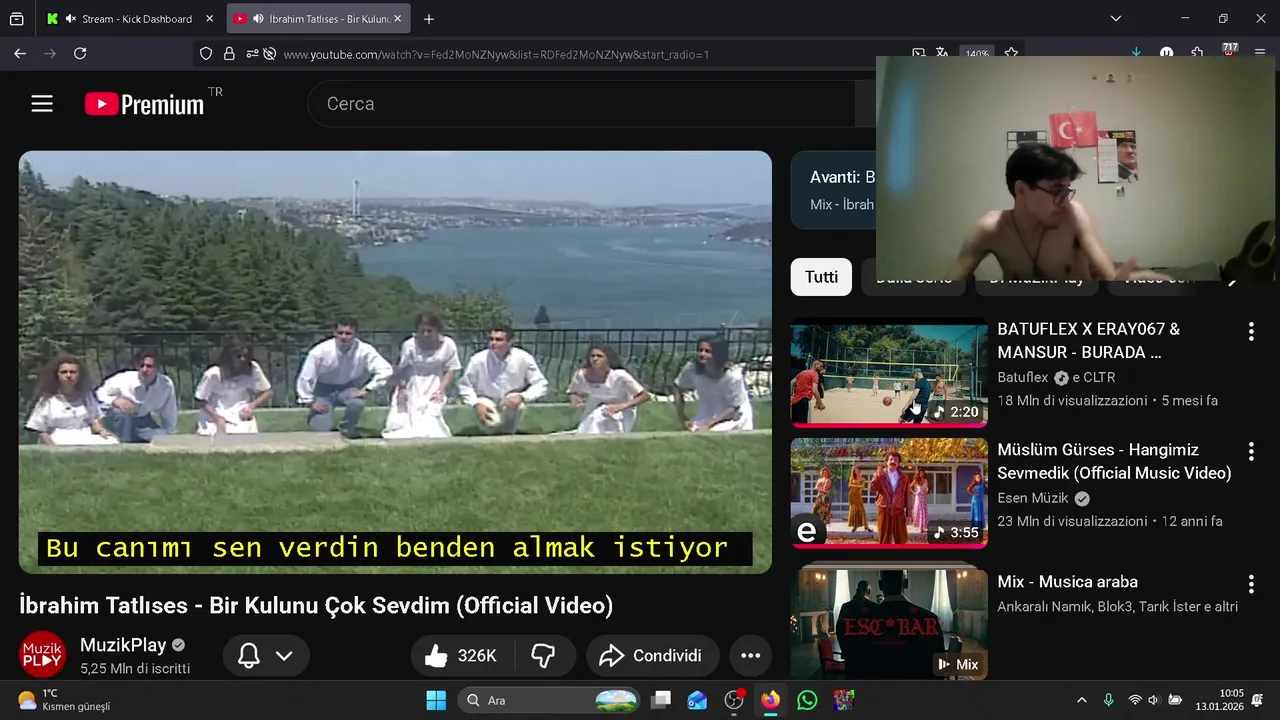Dislike the İbrahim Tatlıses video
Screen dimensions: 1280x720
point(543,656)
